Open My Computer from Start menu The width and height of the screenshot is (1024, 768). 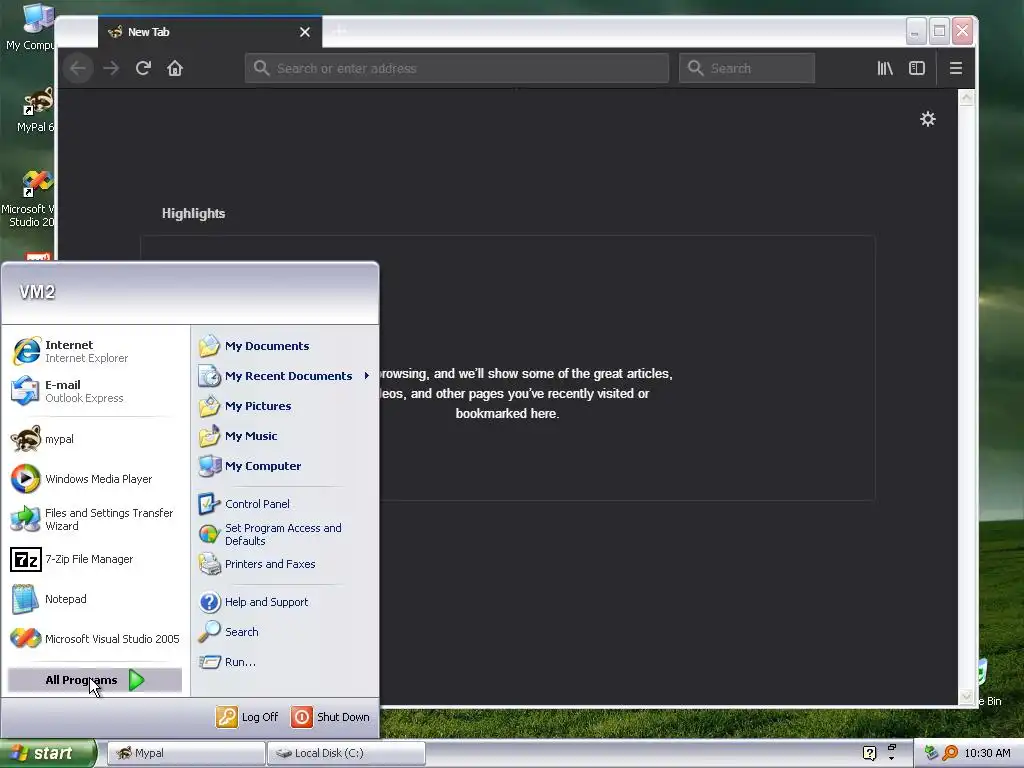tap(285, 466)
